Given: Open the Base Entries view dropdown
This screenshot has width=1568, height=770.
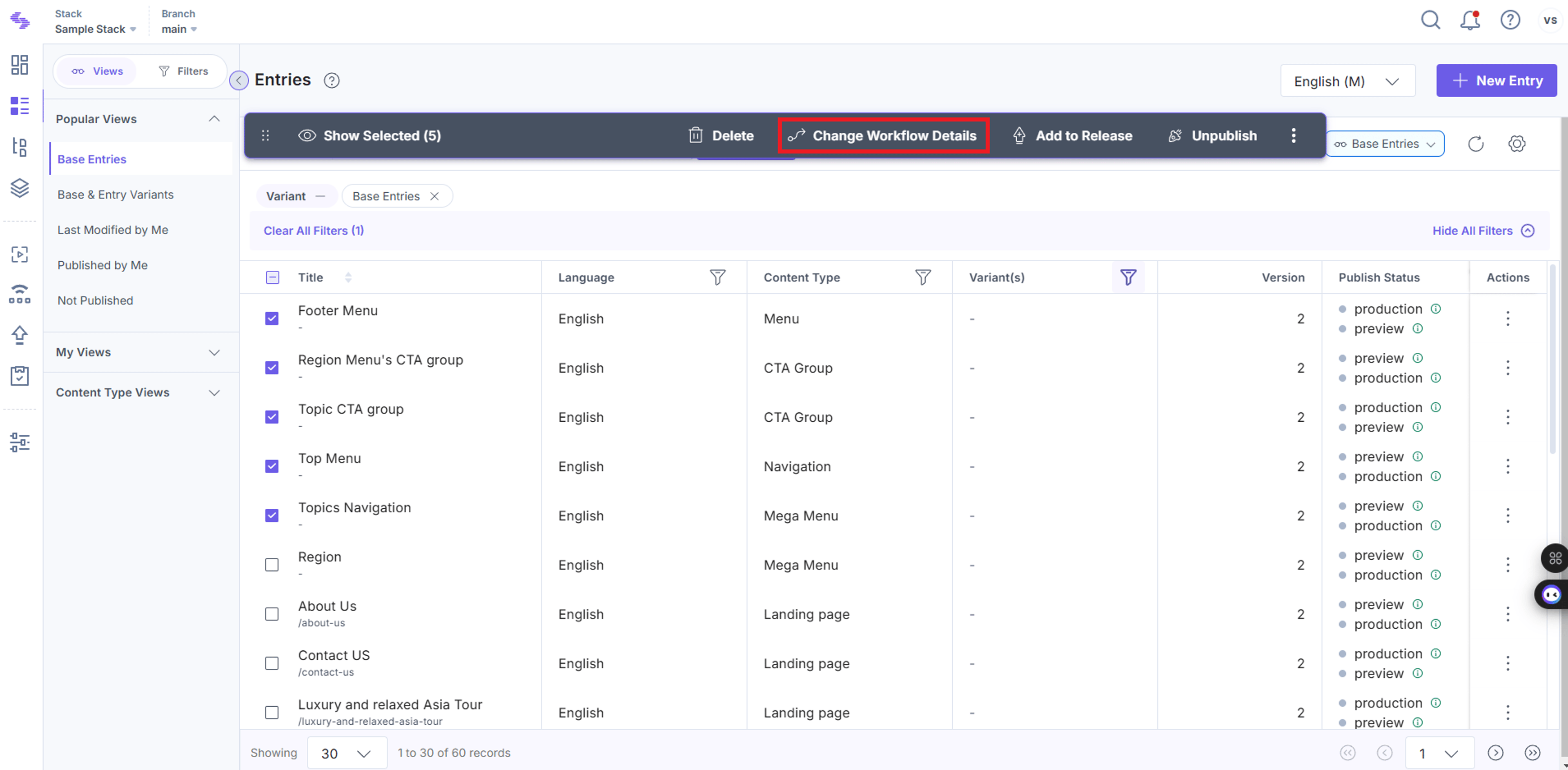Looking at the screenshot, I should click(1385, 144).
